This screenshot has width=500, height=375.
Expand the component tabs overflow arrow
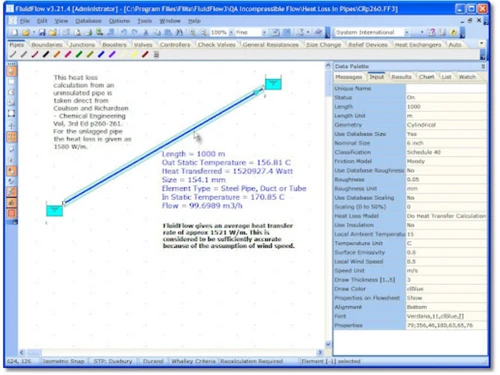coord(481,44)
